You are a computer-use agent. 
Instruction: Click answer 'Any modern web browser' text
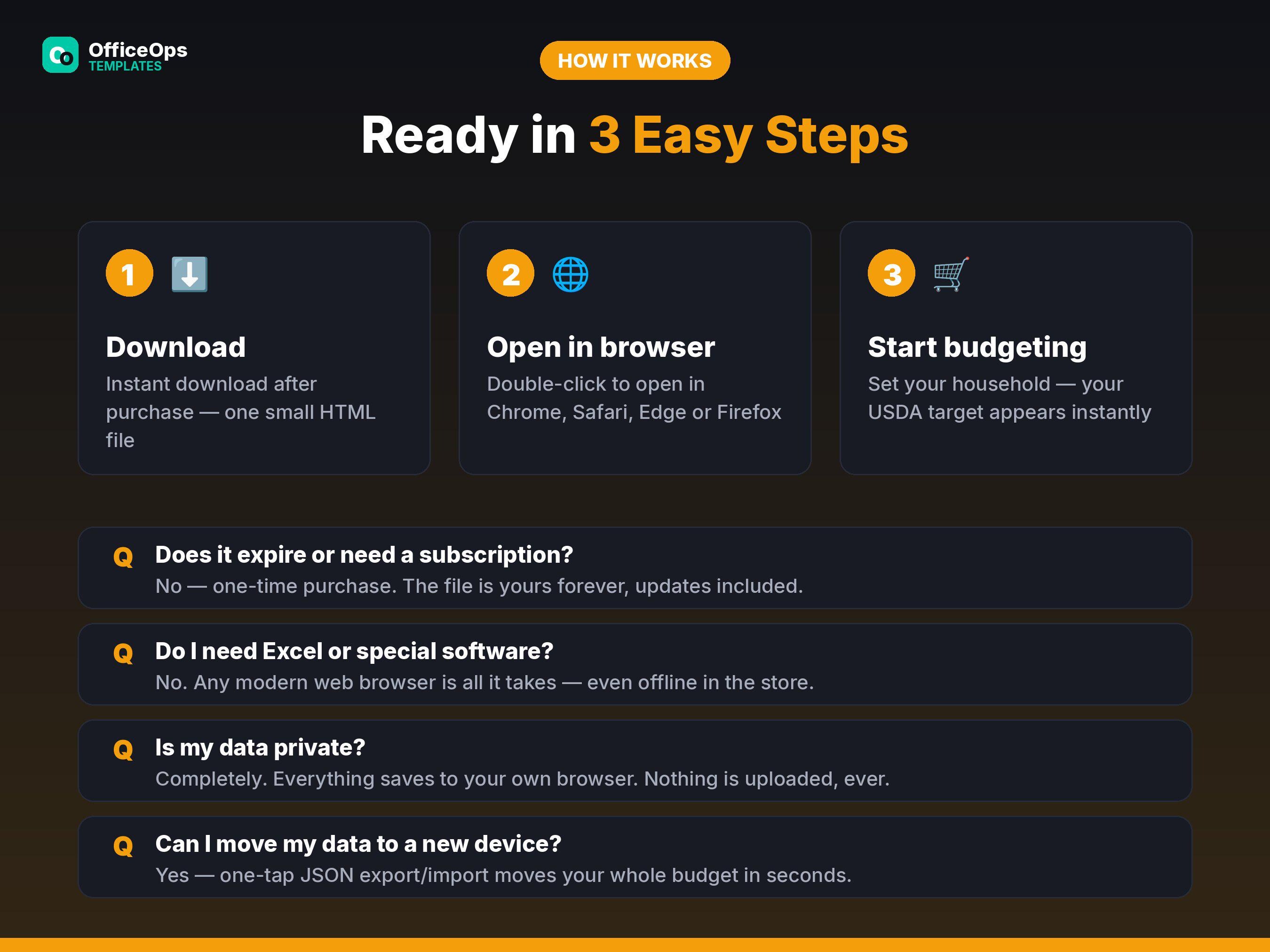(x=484, y=682)
